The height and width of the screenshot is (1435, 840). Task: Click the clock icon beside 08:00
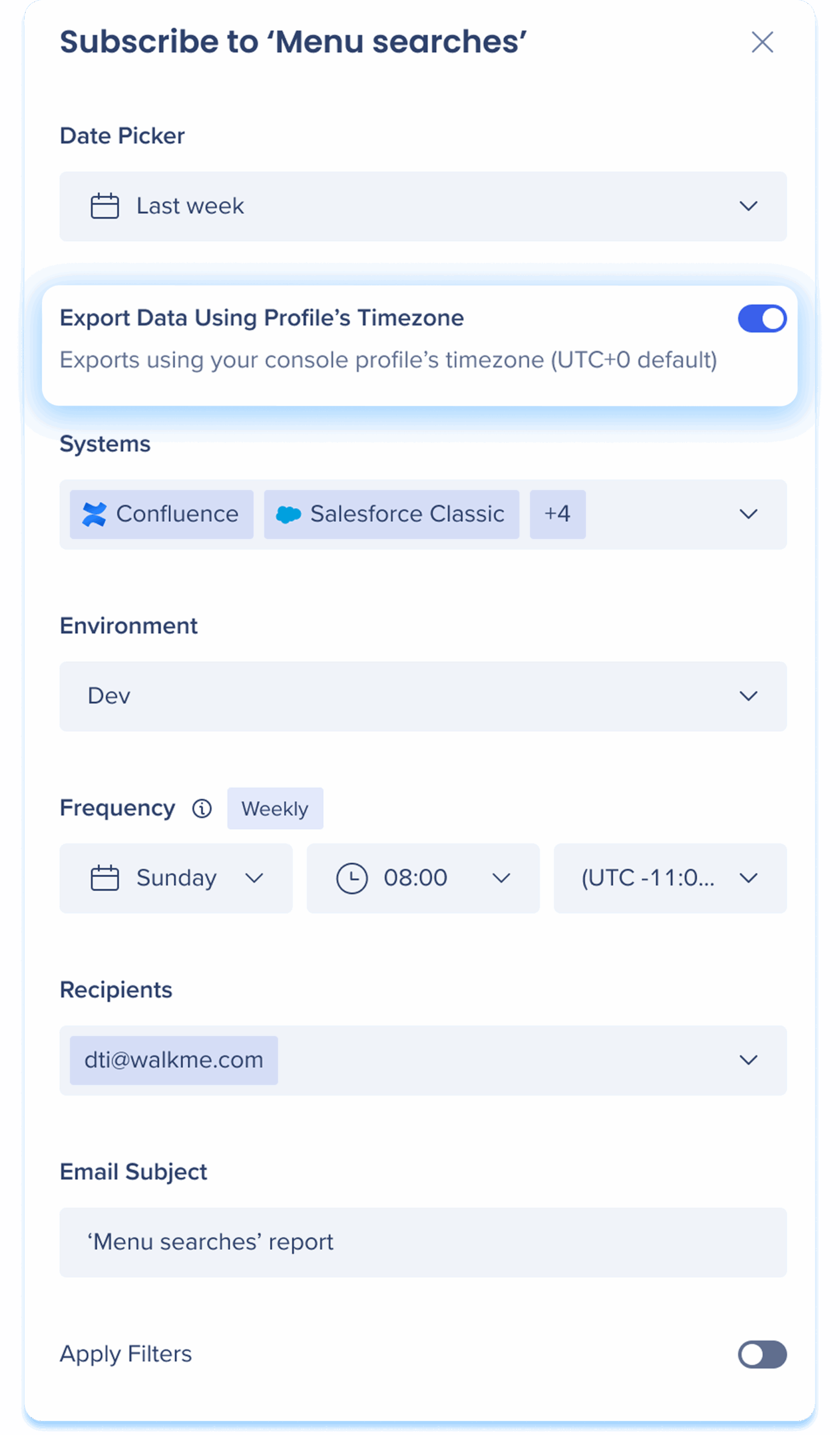(352, 878)
